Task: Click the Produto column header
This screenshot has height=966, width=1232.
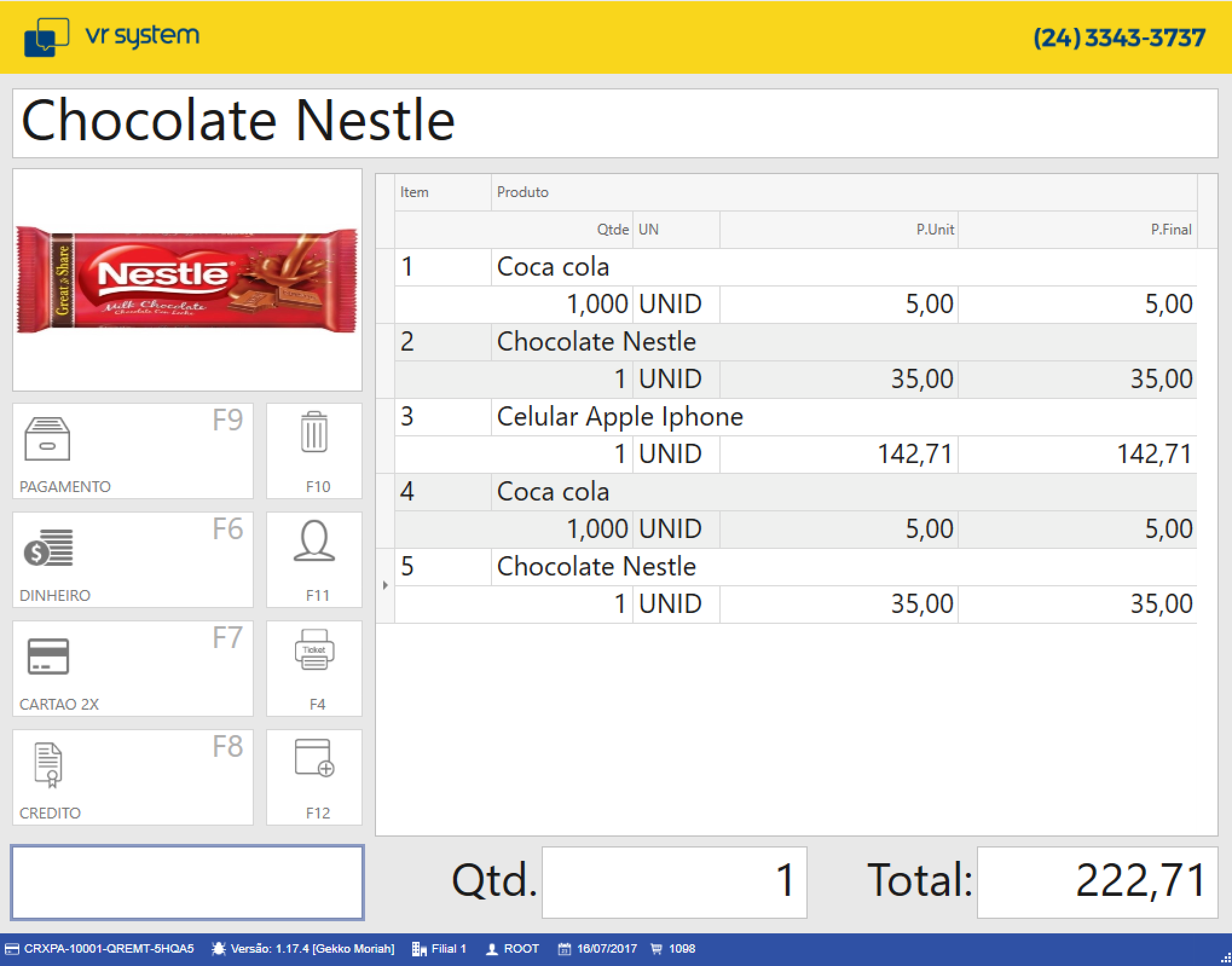Action: click(522, 192)
